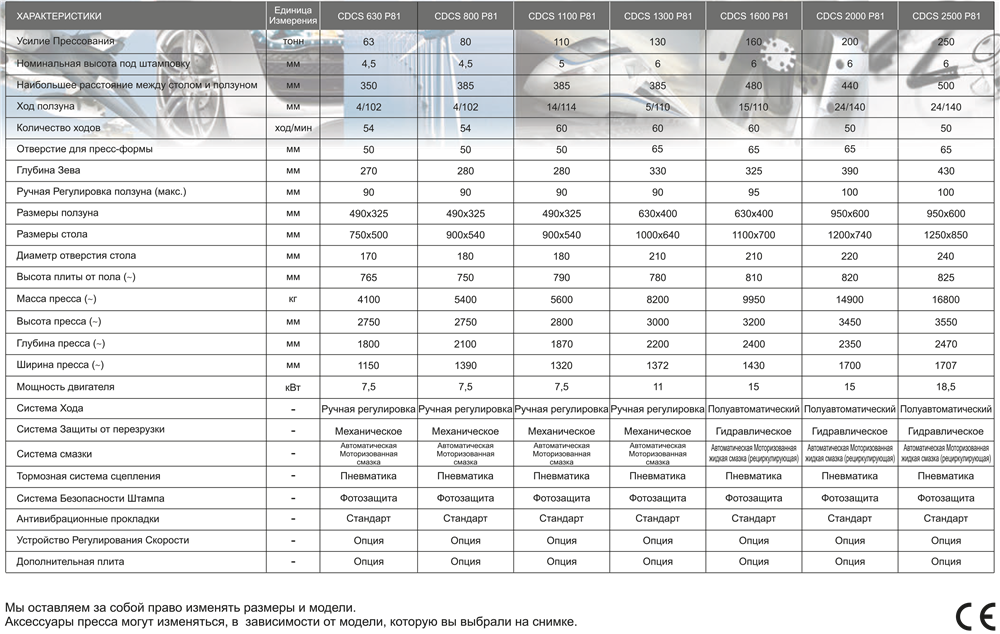Click the 240 table hole diameter value
The height and width of the screenshot is (634, 1000).
[946, 256]
